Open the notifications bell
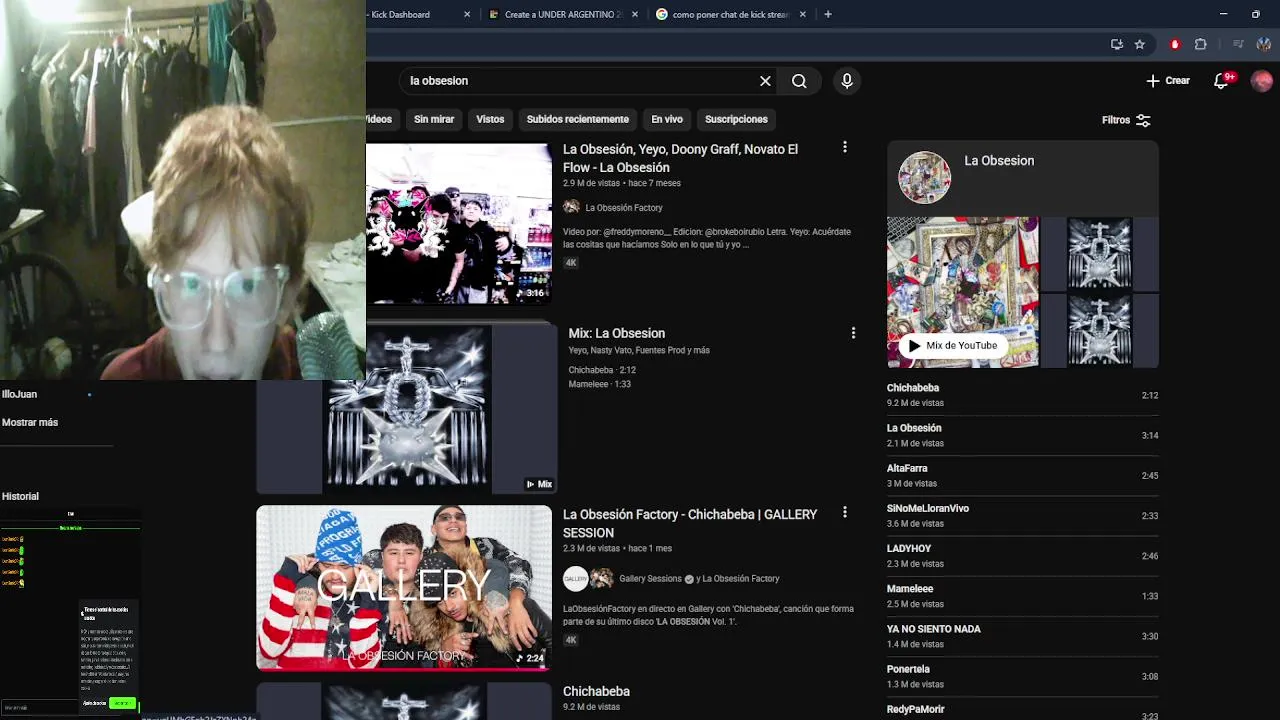This screenshot has width=1280, height=720. (x=1221, y=81)
